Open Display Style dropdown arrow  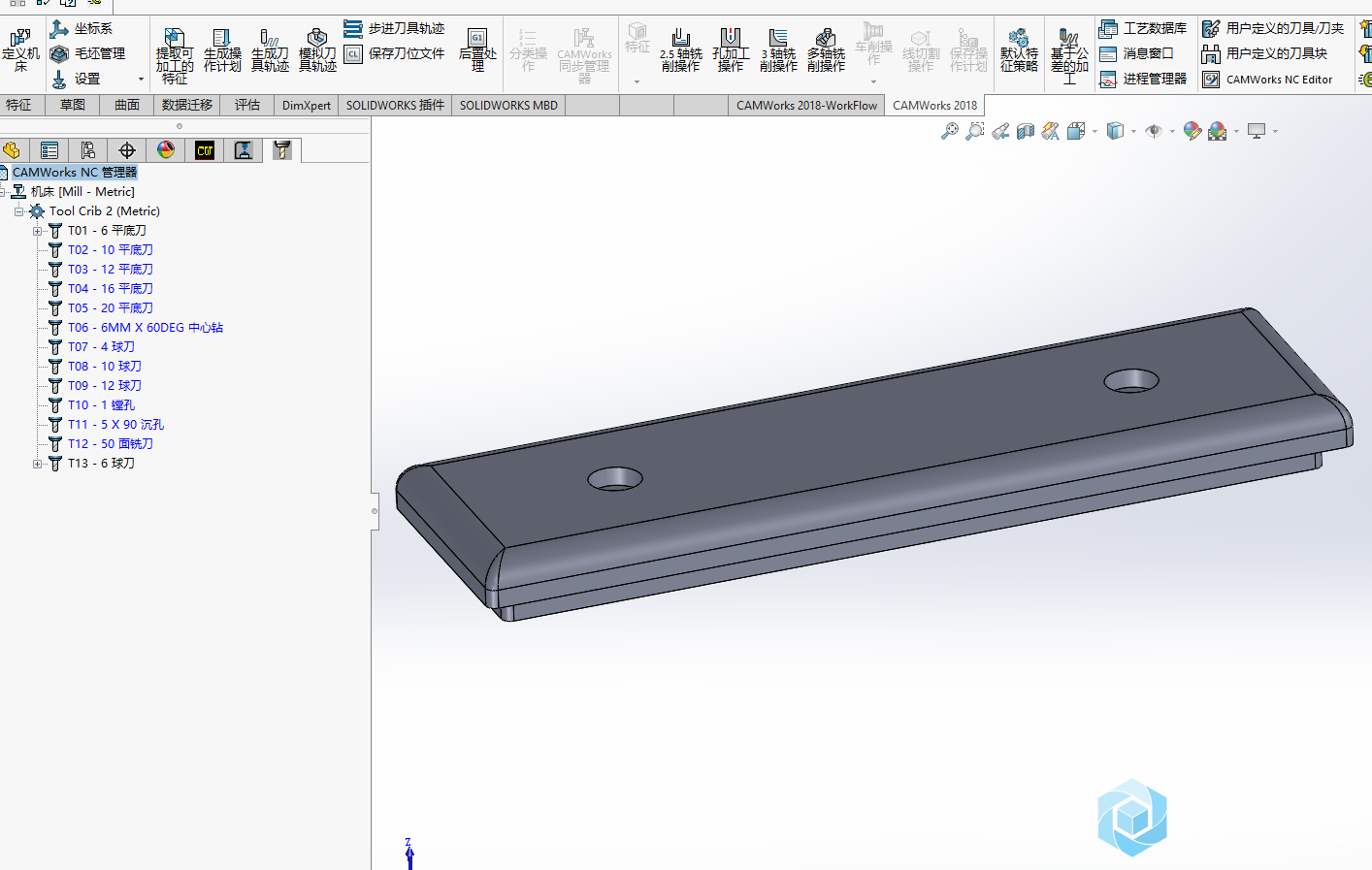click(1133, 131)
